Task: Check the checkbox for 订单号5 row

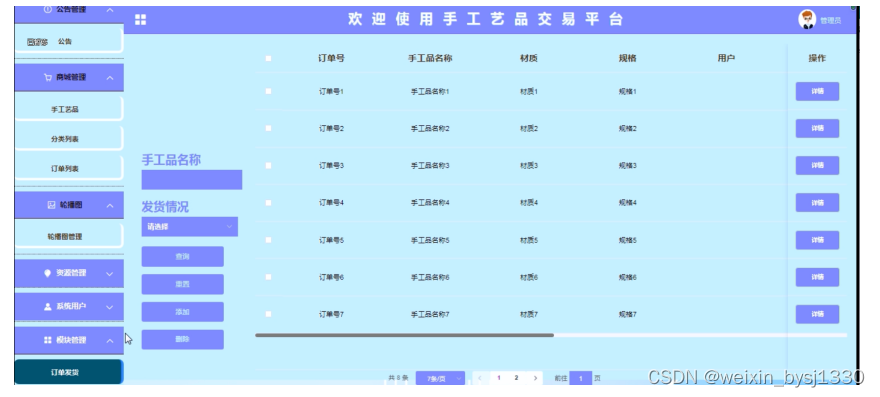Action: pos(268,240)
